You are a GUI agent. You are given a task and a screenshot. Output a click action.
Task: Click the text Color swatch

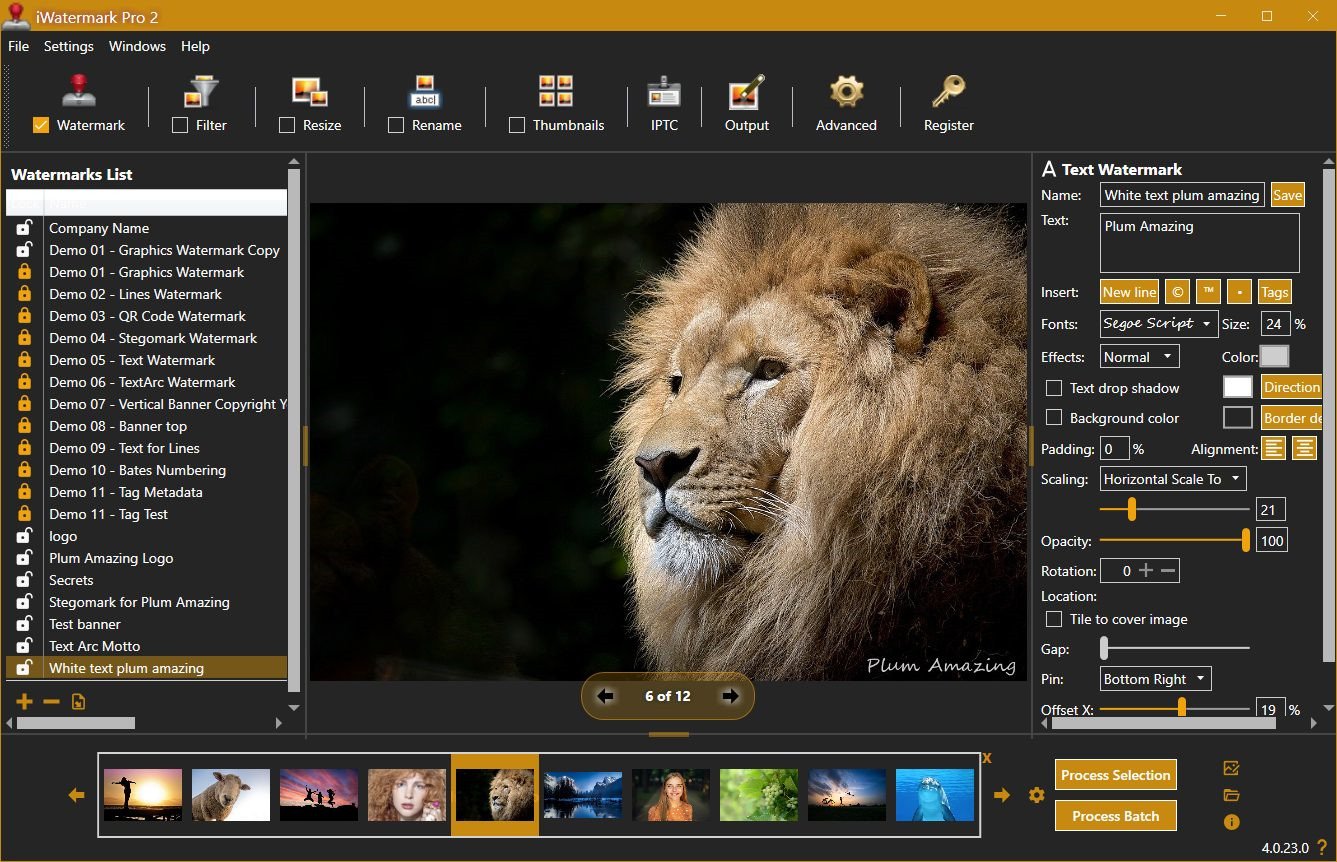1274,357
